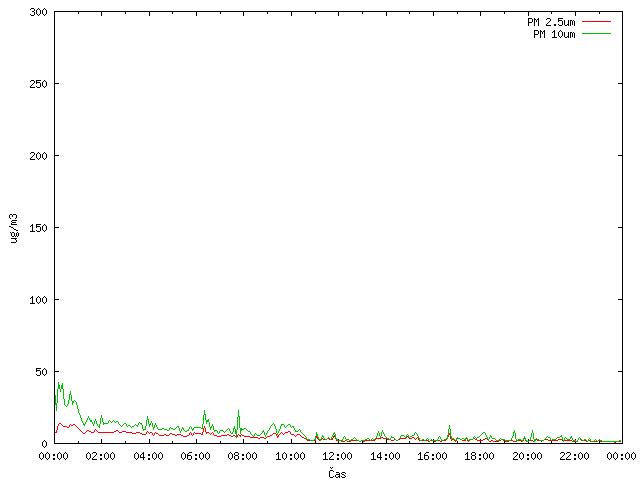
Task: Click the 12:00 time label
Action: coord(337,456)
